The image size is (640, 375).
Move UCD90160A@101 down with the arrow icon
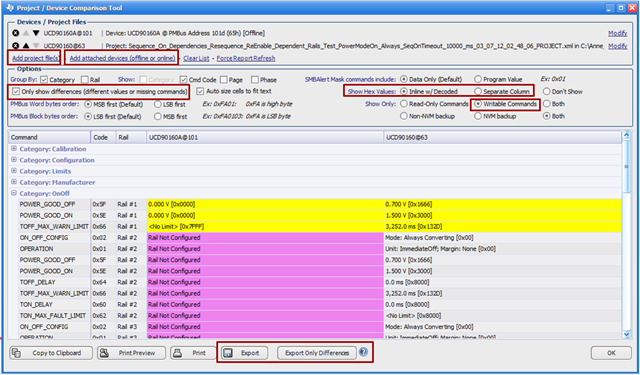click(36, 33)
